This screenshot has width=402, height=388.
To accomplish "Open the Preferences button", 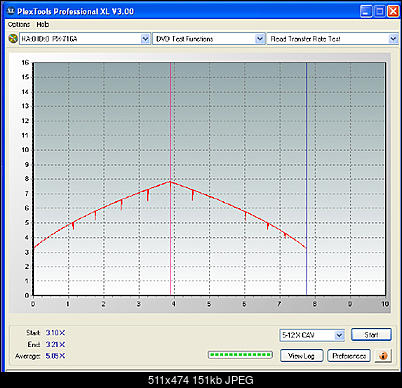I will [x=349, y=356].
